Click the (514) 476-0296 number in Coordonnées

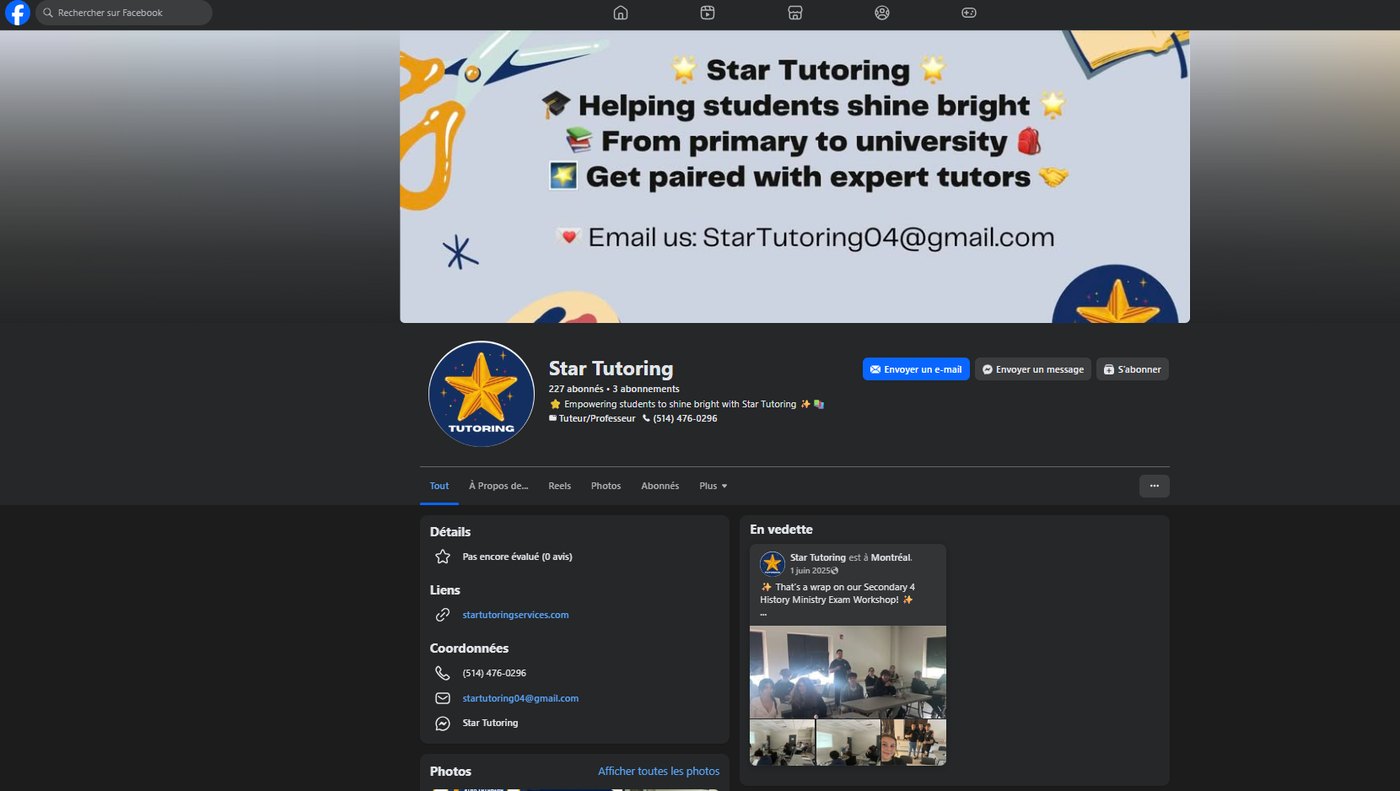(494, 673)
